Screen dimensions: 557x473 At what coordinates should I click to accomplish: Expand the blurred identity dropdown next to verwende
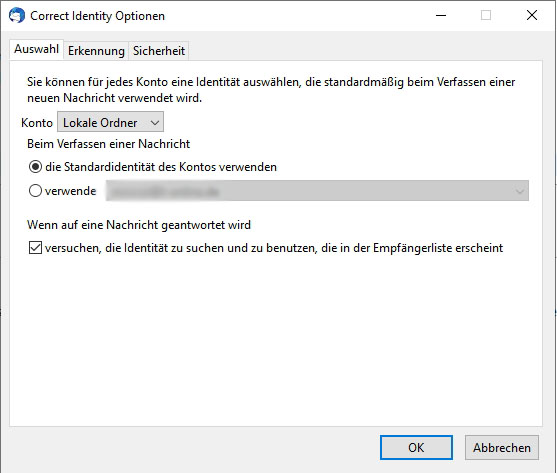[x=317, y=191]
